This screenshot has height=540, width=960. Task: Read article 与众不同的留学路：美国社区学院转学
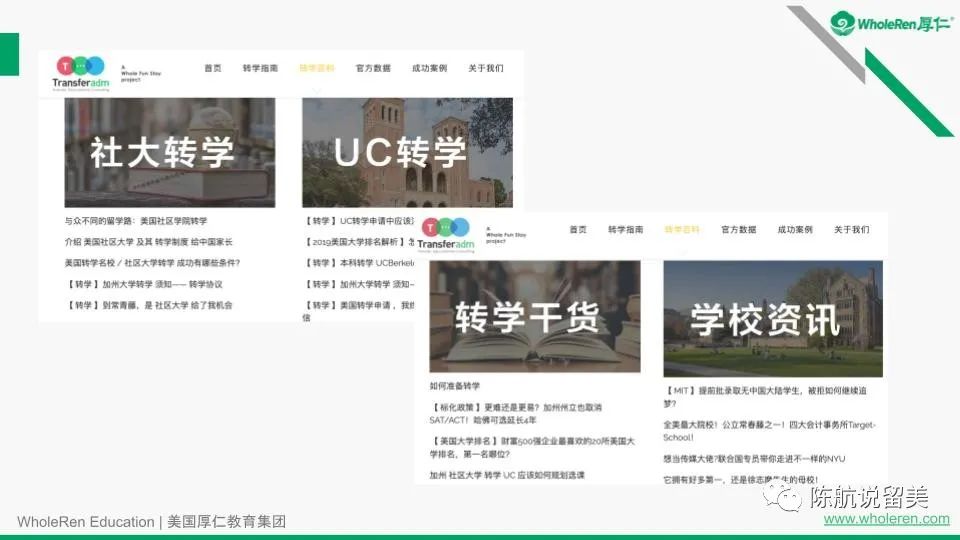[x=136, y=221]
